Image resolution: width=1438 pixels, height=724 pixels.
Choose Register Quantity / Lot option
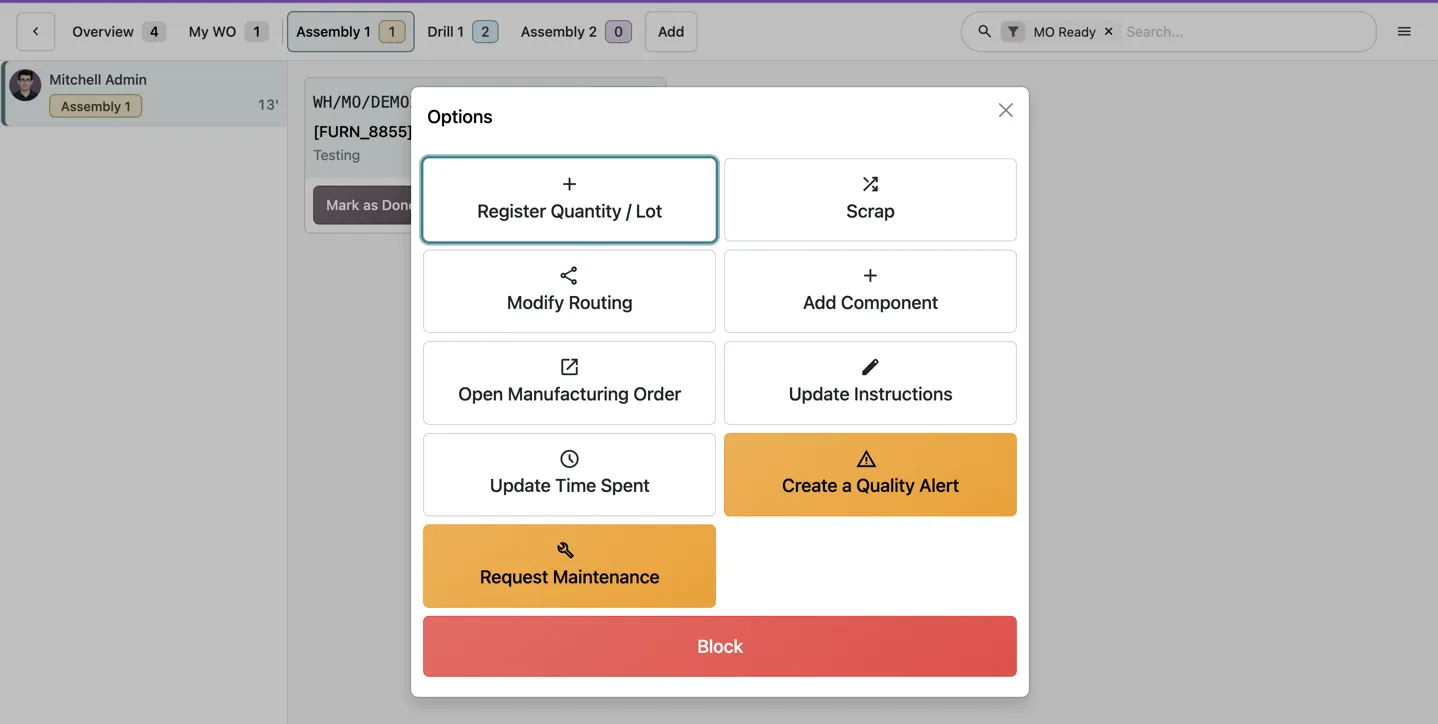[x=569, y=199]
